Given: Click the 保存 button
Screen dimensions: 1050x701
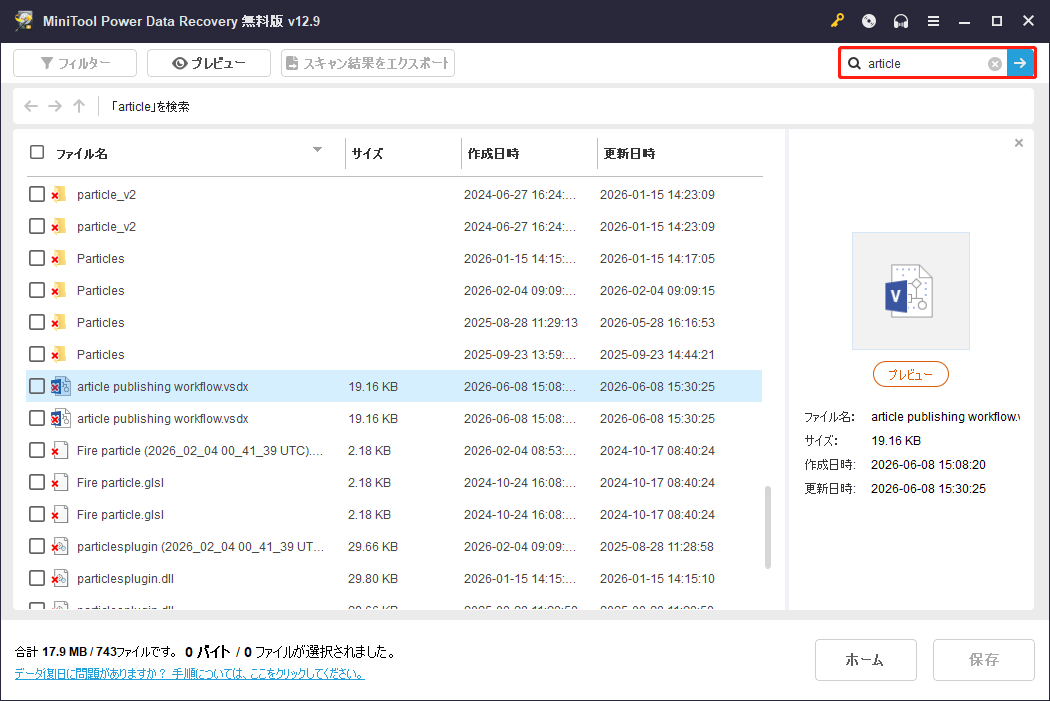Looking at the screenshot, I should click(984, 659).
